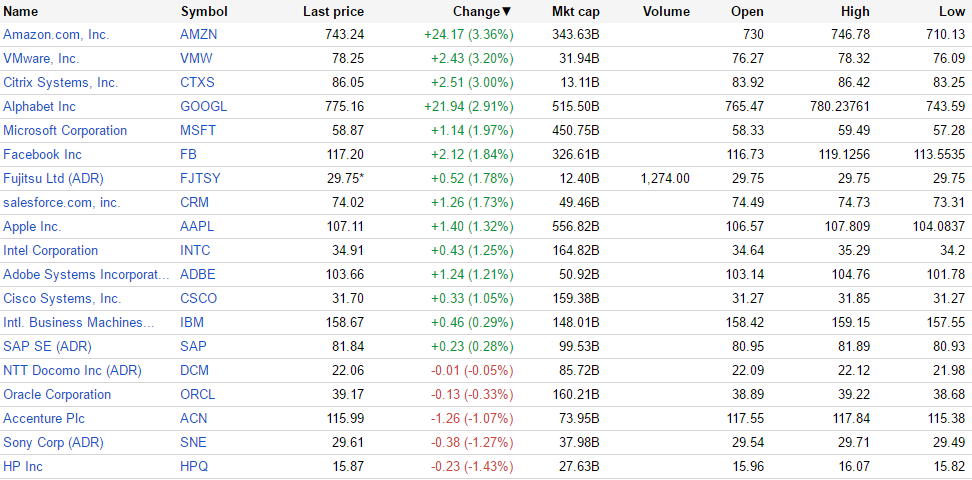The width and height of the screenshot is (972, 480).
Task: Click the Volume column header
Action: (666, 12)
